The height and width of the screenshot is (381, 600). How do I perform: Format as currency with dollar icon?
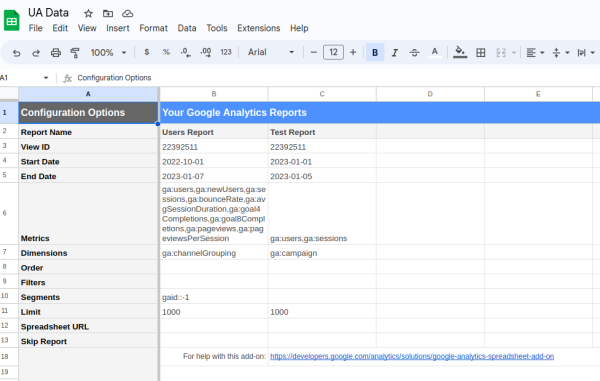click(x=147, y=52)
